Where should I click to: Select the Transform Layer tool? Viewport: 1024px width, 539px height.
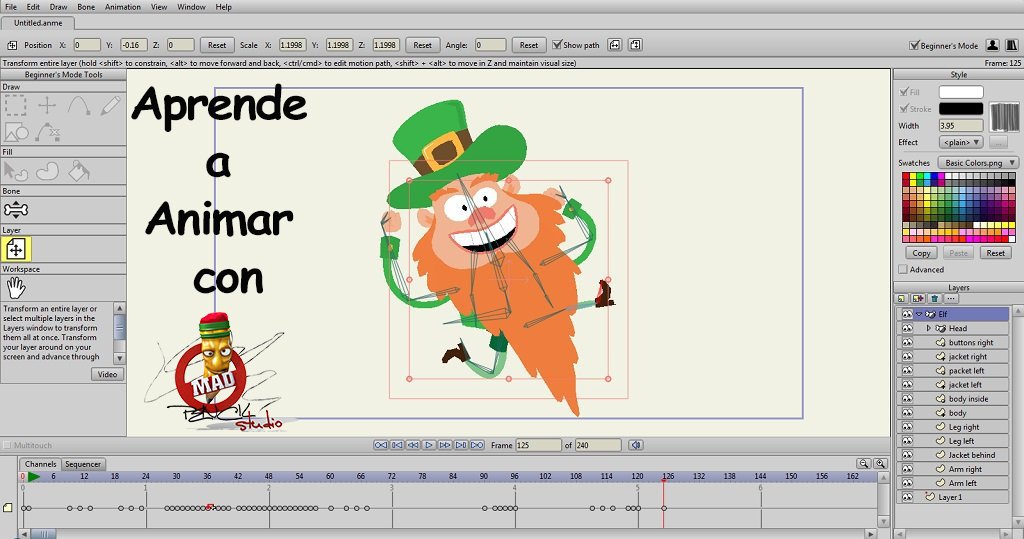(16, 249)
